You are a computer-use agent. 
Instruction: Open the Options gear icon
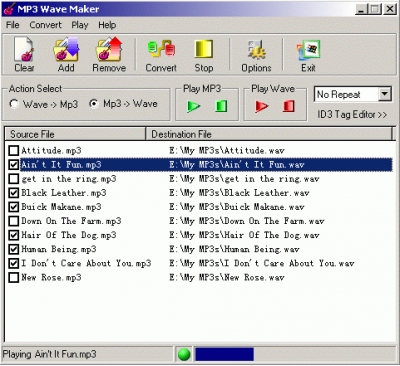[x=256, y=49]
